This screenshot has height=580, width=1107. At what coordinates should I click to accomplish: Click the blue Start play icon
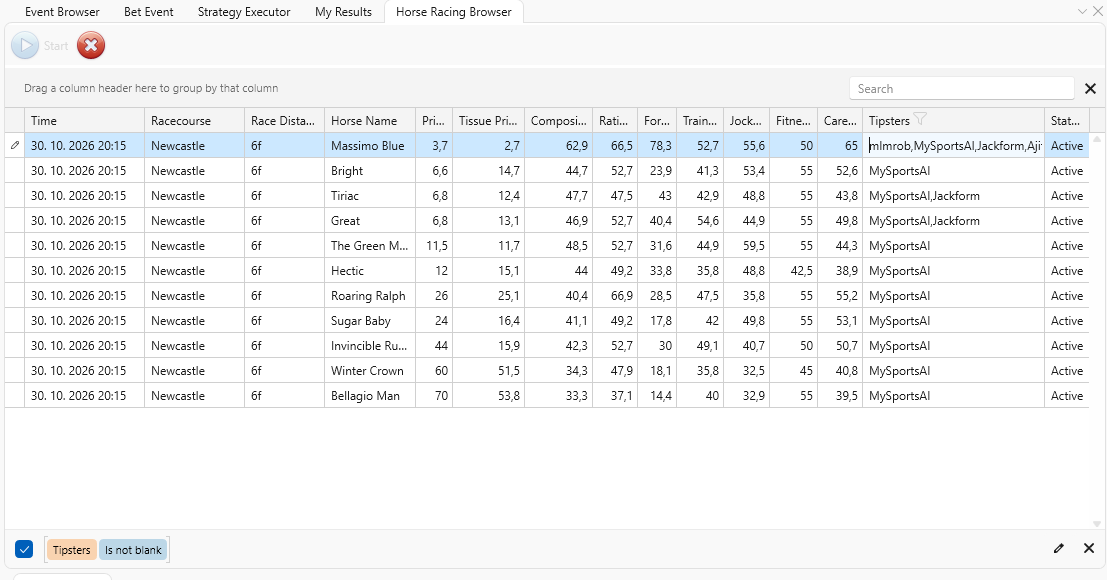click(x=25, y=46)
